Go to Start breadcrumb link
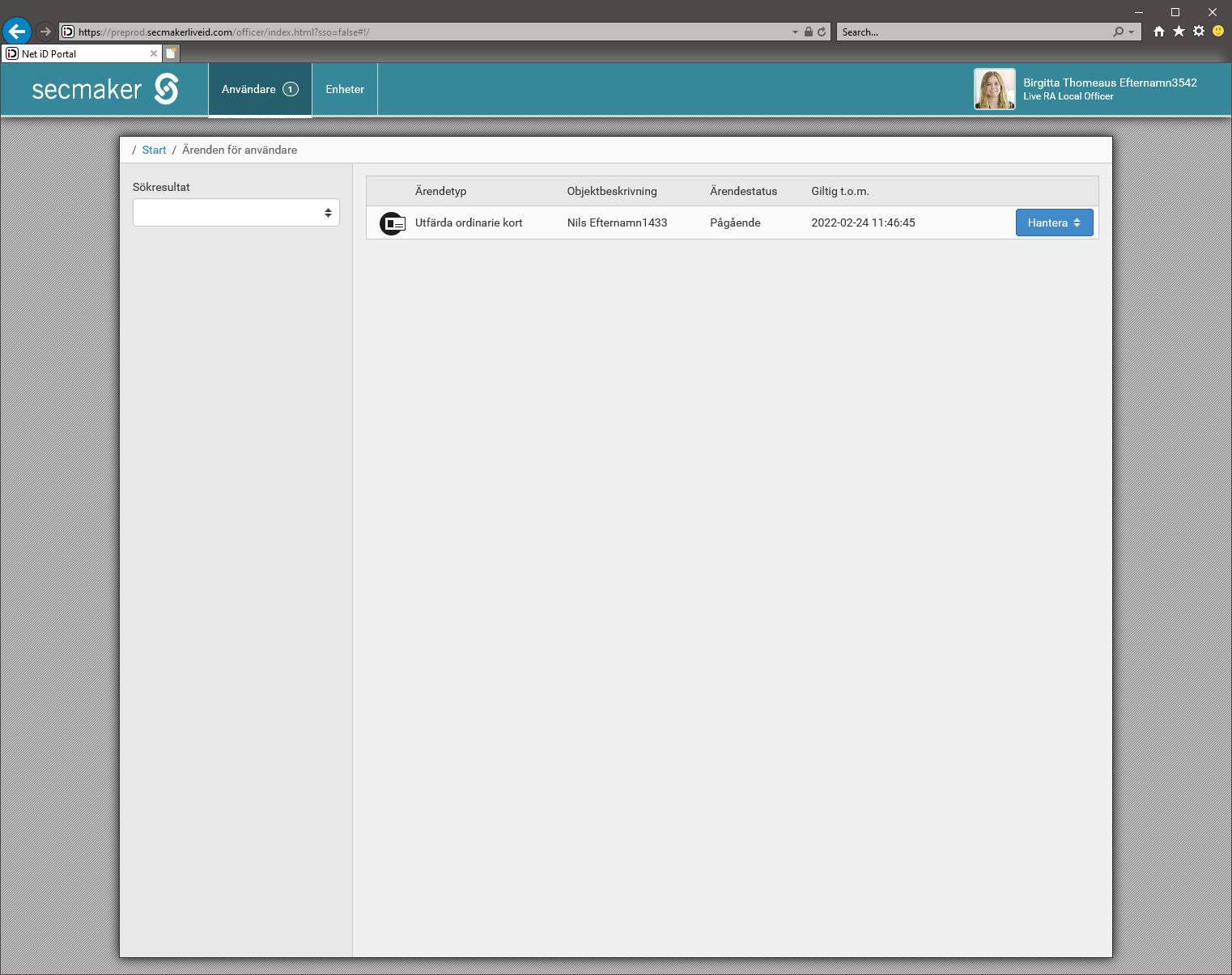Screen dimensions: 1232x975 coord(154,150)
